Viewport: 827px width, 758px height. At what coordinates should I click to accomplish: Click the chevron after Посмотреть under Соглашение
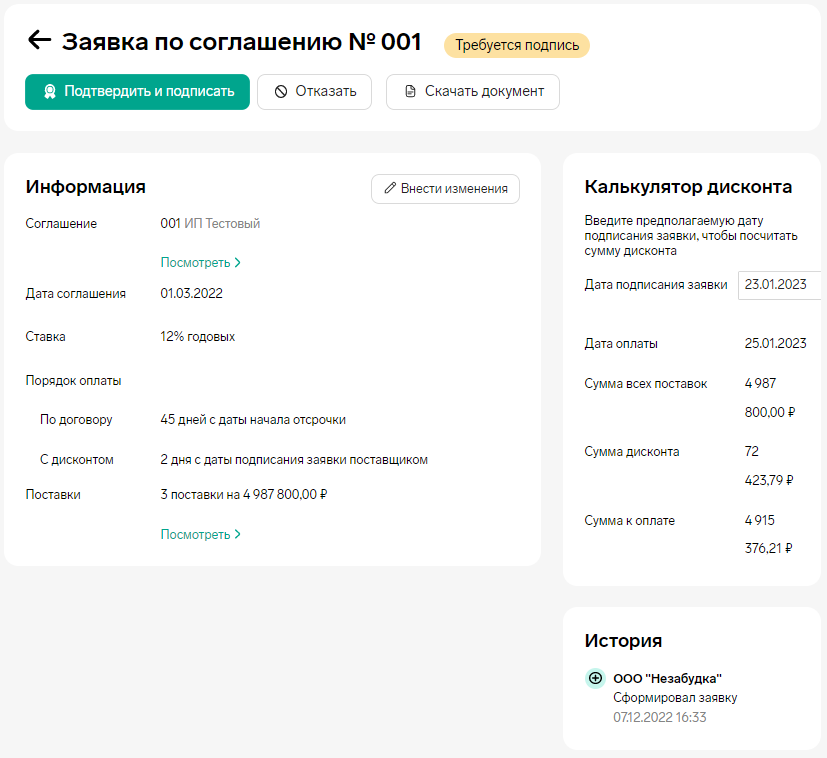tap(238, 263)
